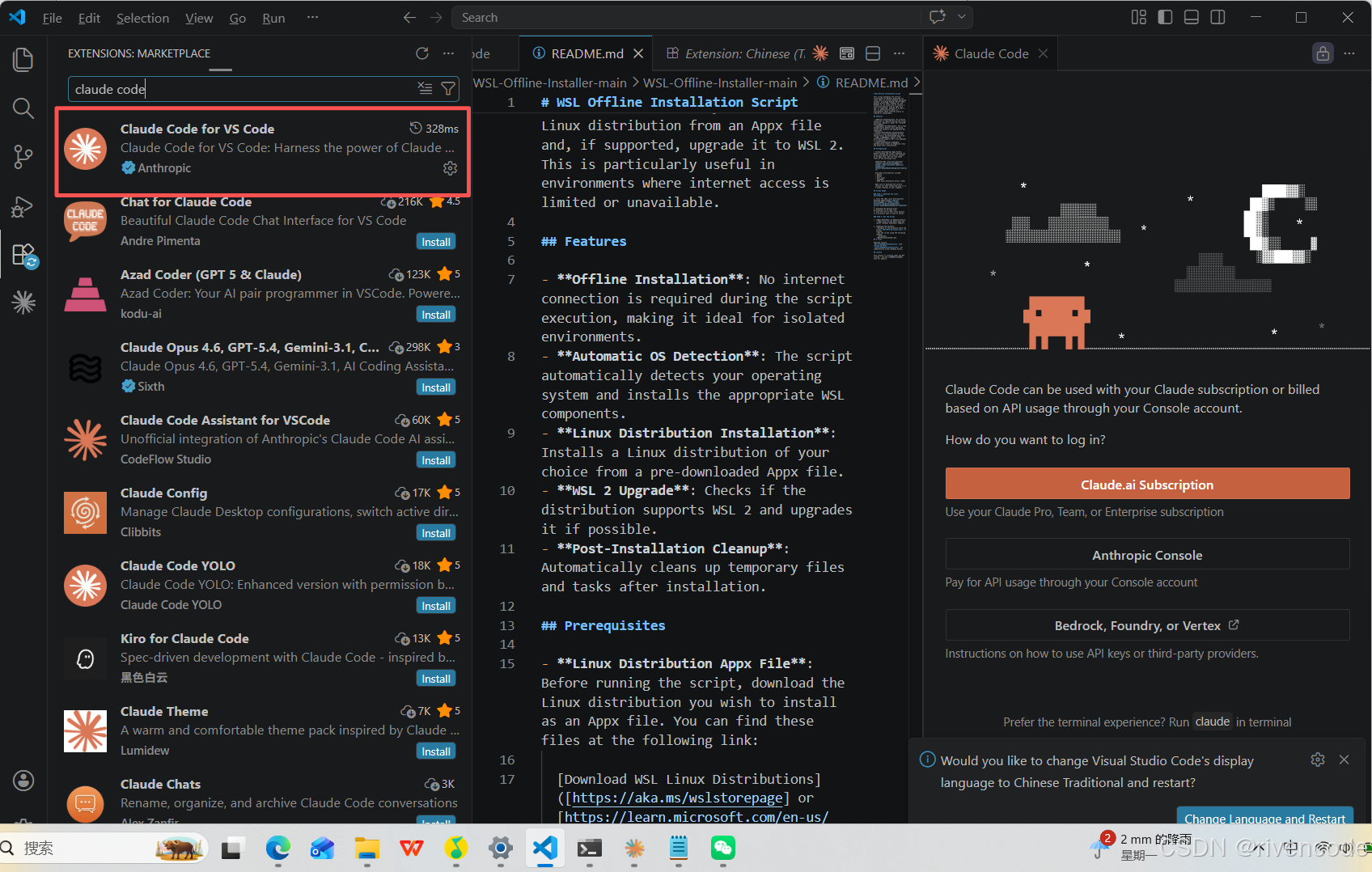Toggle secondary side bar visibility
1372x872 pixels.
point(1217,17)
